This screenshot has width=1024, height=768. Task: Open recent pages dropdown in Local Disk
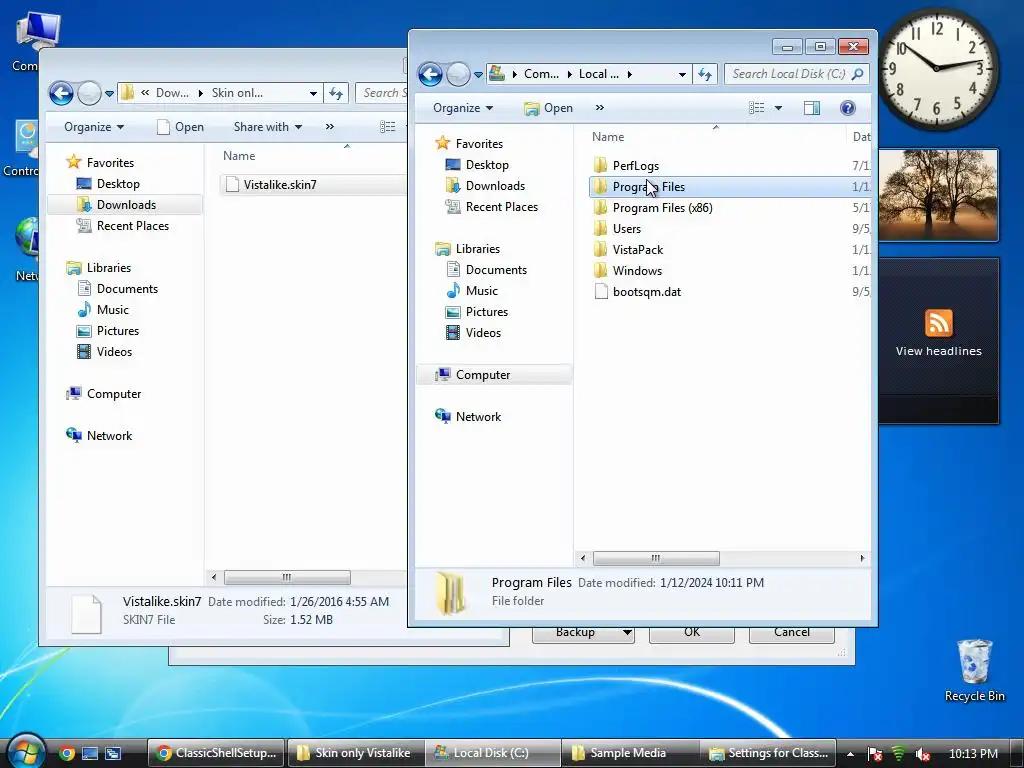(x=478, y=75)
